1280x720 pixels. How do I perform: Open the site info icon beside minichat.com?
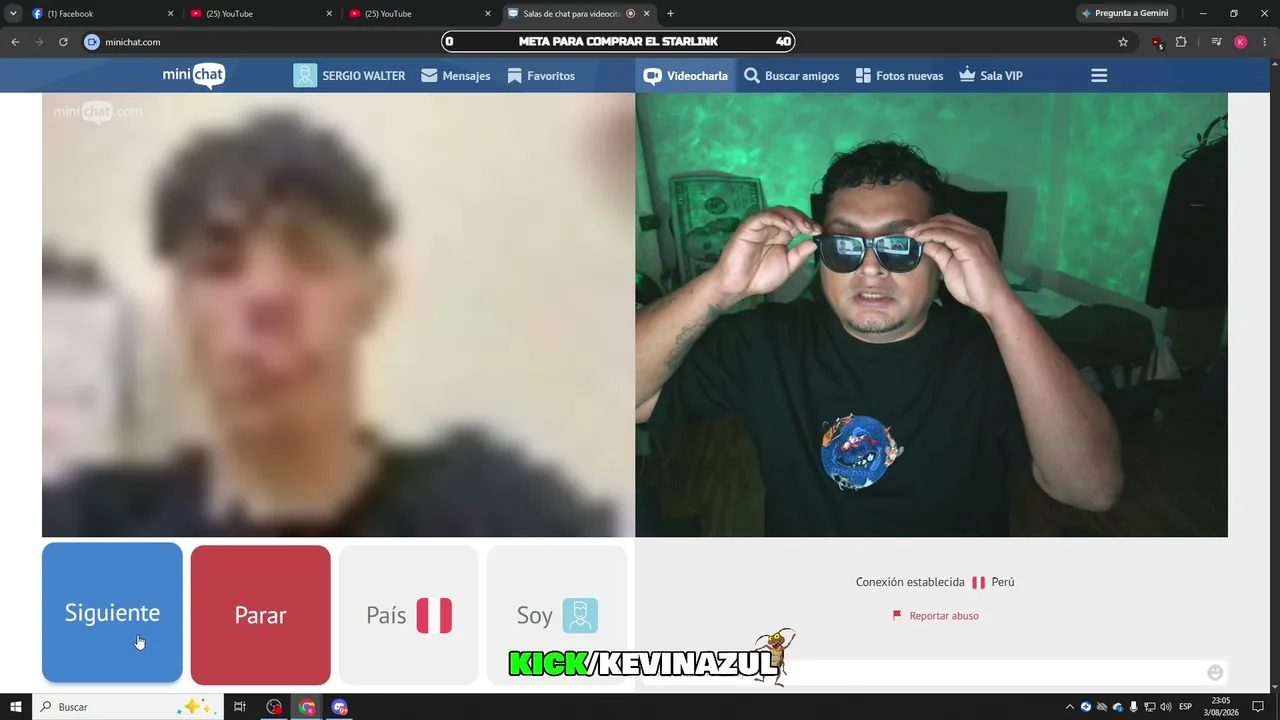(92, 42)
